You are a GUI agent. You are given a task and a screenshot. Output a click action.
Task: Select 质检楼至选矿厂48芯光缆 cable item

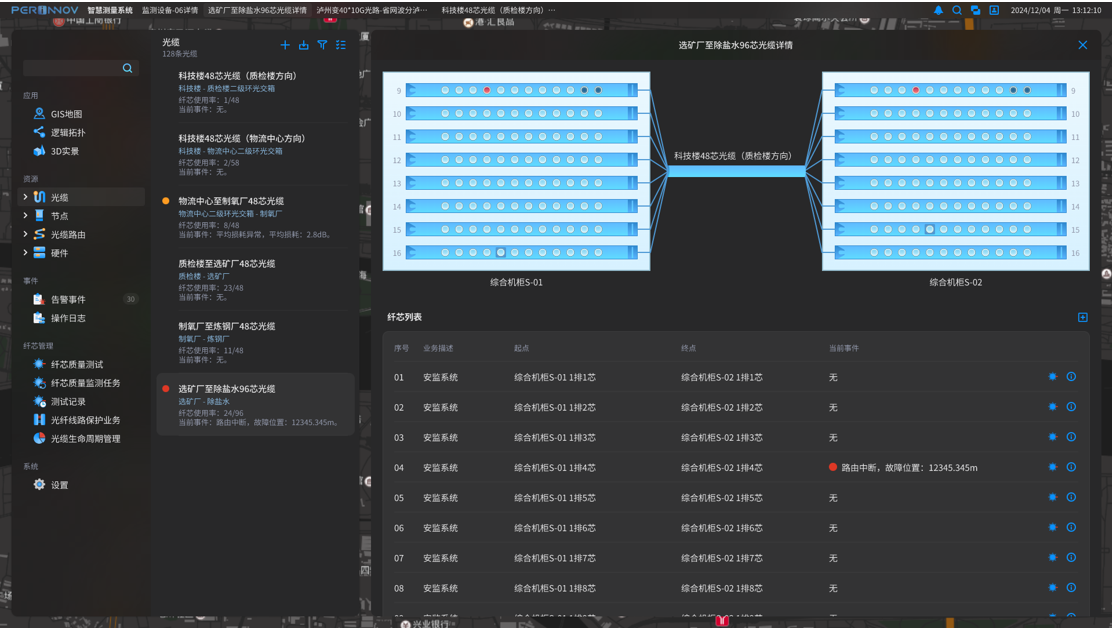click(255, 279)
